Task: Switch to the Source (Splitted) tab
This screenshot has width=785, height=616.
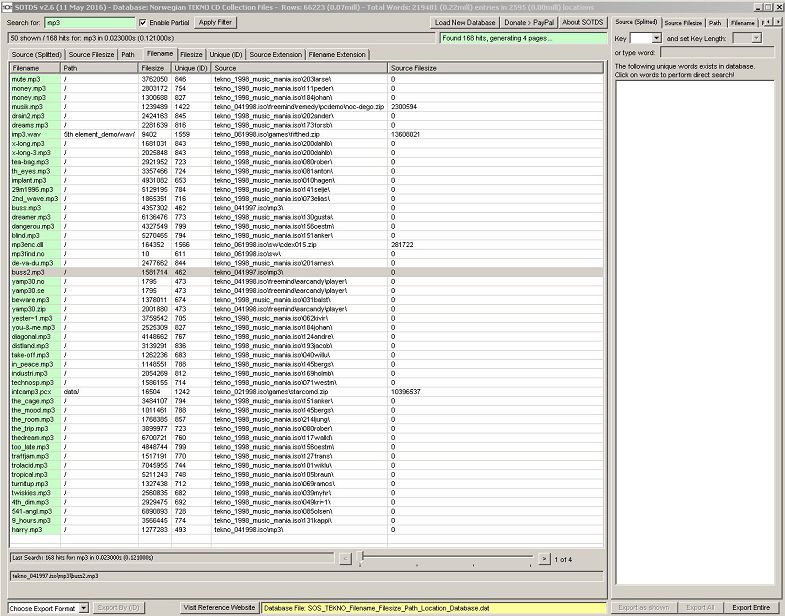Action: pos(36,54)
